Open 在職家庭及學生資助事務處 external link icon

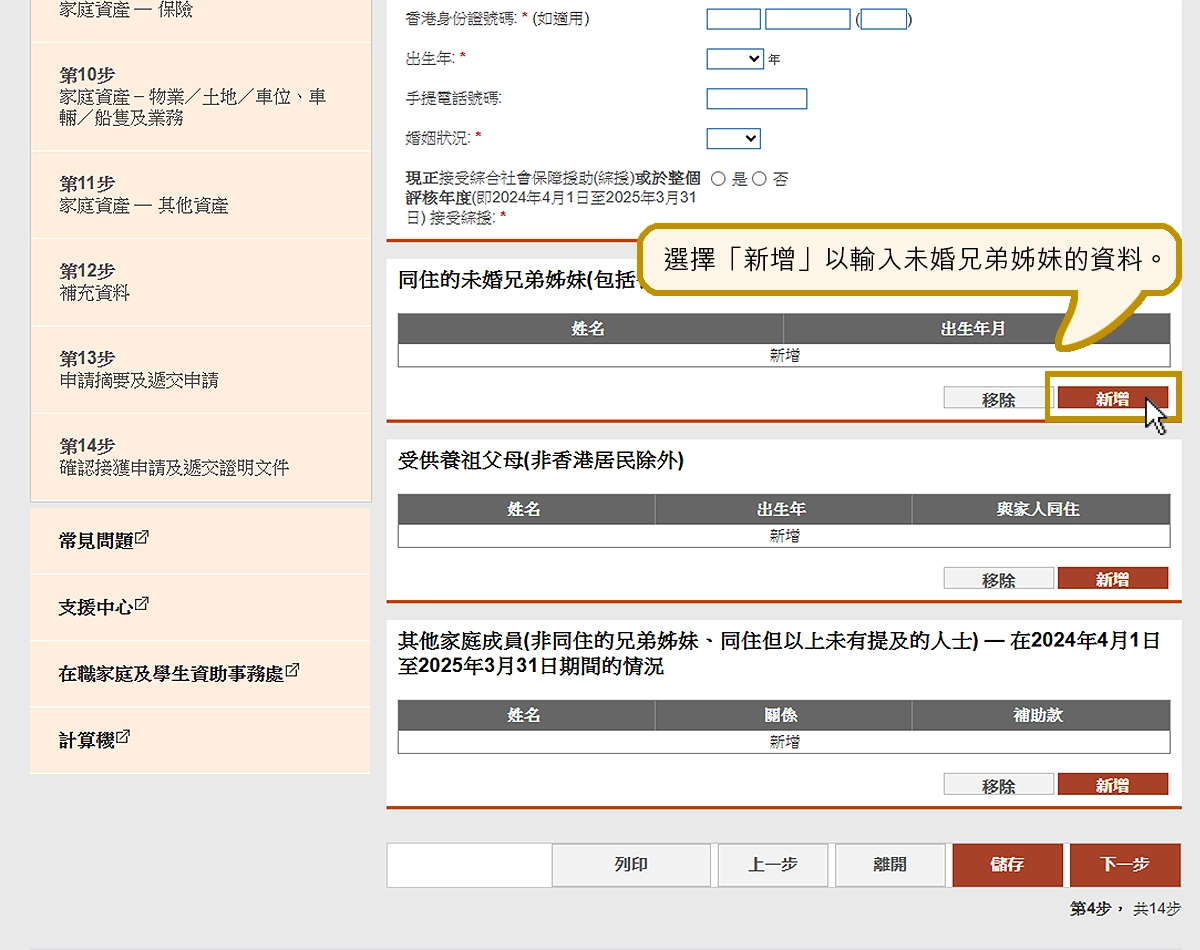pos(292,671)
